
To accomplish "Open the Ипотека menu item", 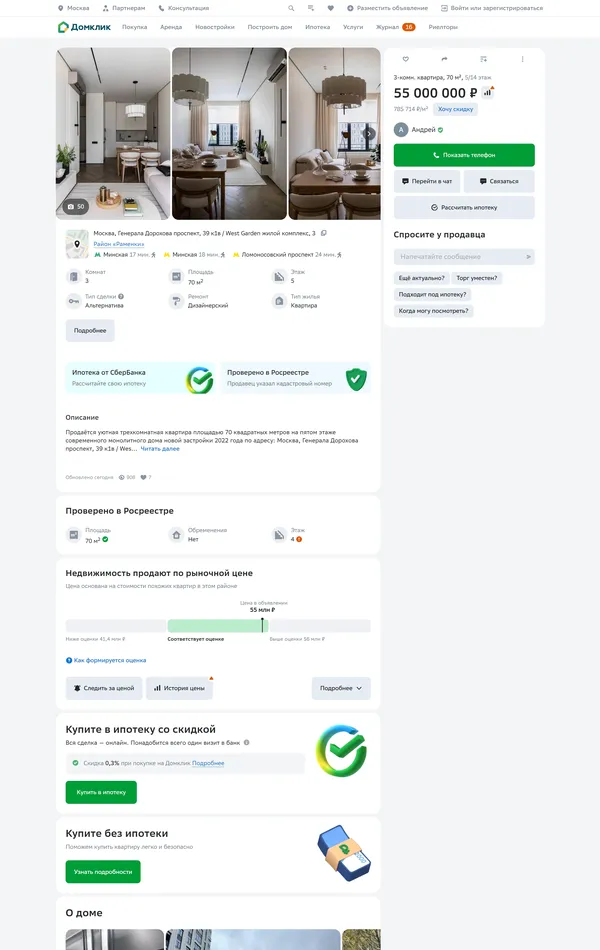I will click(318, 27).
